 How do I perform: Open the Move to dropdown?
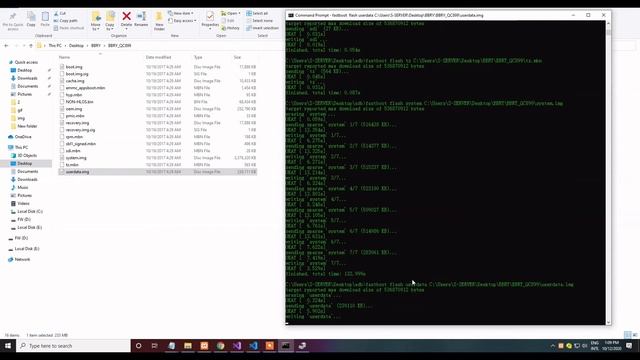pyautogui.click(x=96, y=21)
